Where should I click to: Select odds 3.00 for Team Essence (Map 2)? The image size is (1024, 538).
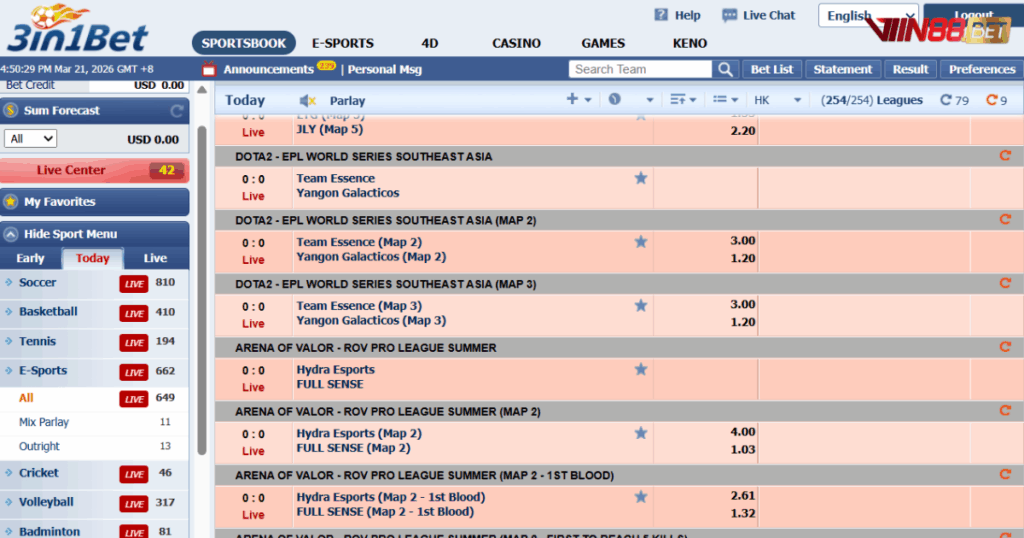pos(743,241)
